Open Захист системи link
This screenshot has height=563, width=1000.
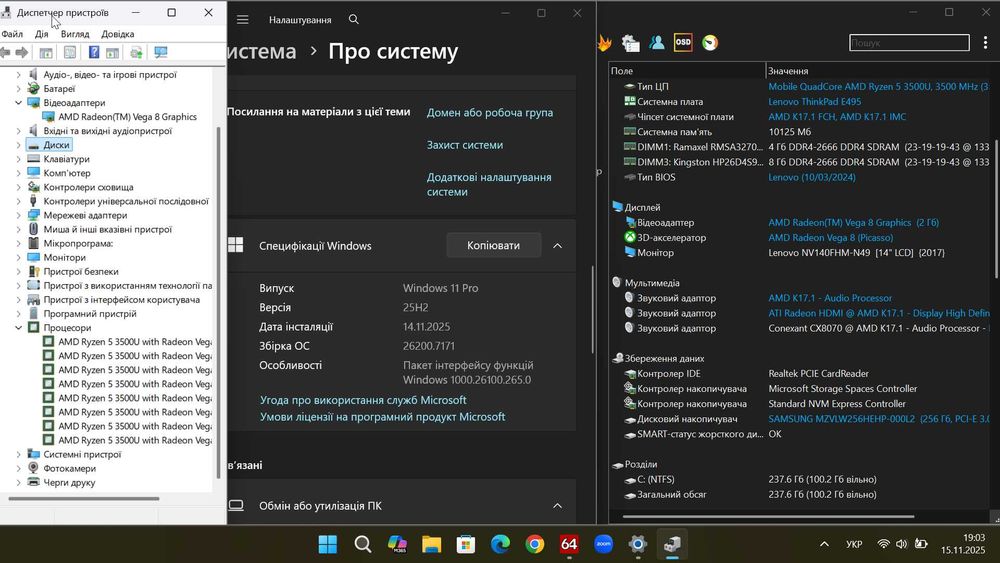(465, 145)
